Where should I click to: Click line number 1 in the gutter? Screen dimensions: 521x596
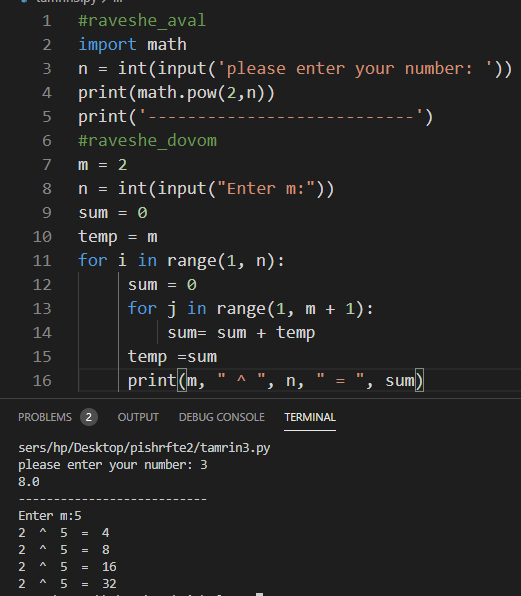(47, 21)
